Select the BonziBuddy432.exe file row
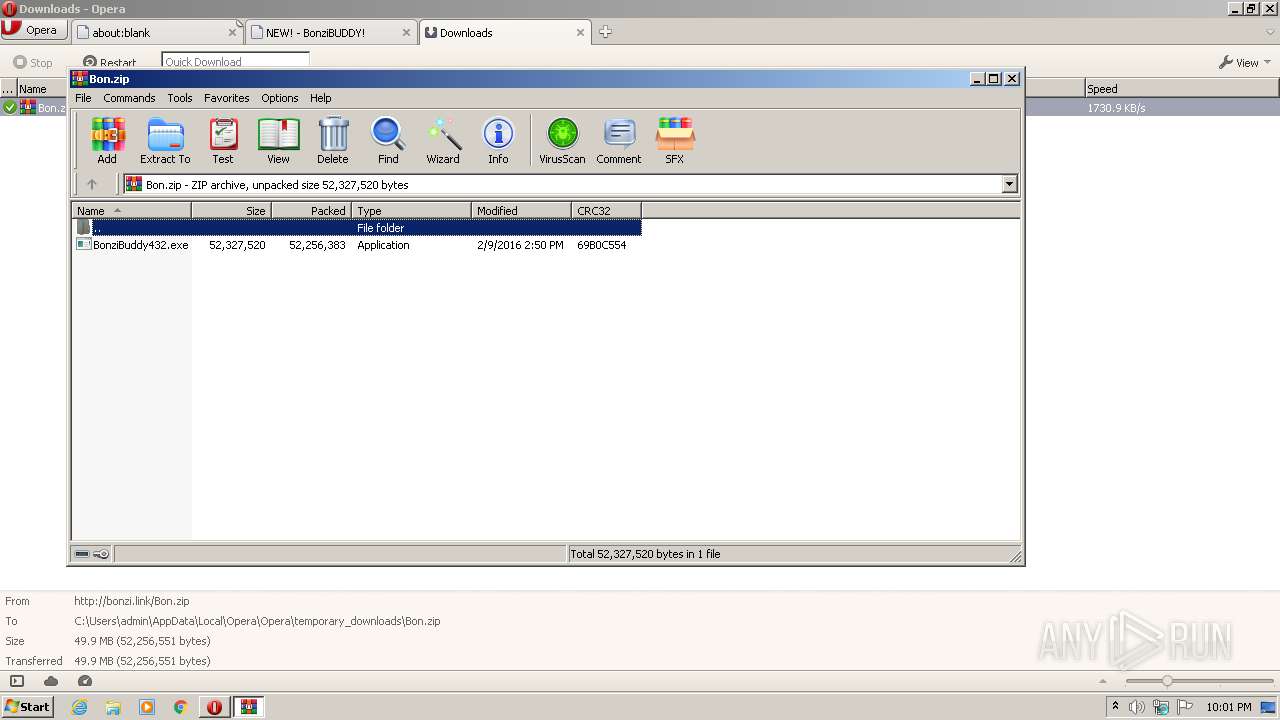This screenshot has height=720, width=1280. click(356, 245)
